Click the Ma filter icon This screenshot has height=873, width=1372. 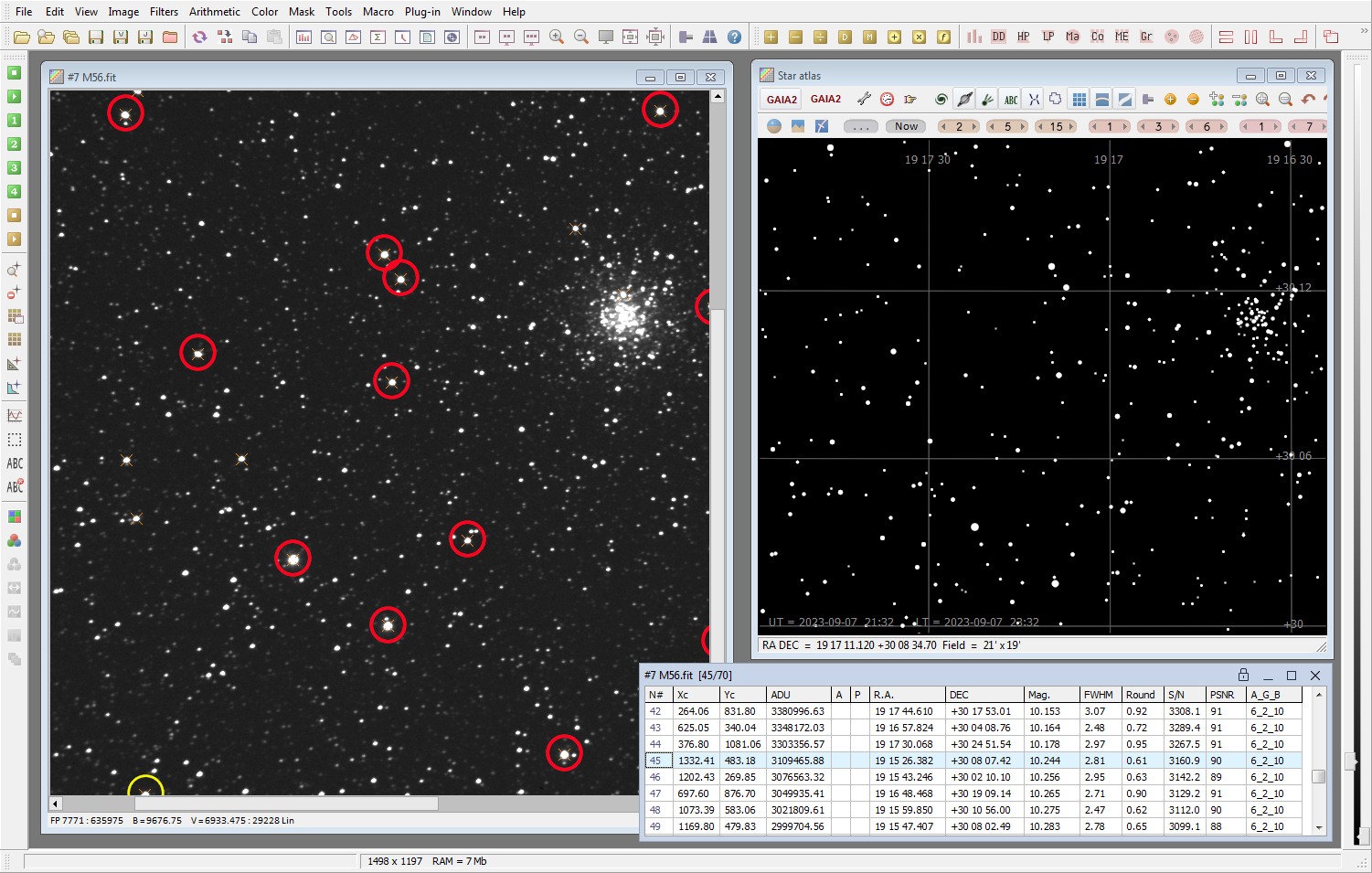tap(1072, 37)
